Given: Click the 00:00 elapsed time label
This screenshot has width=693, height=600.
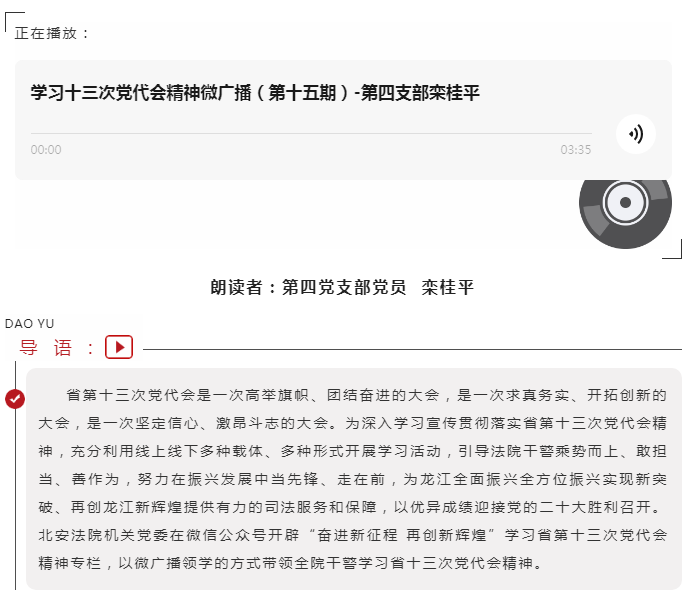Looking at the screenshot, I should pos(46,150).
